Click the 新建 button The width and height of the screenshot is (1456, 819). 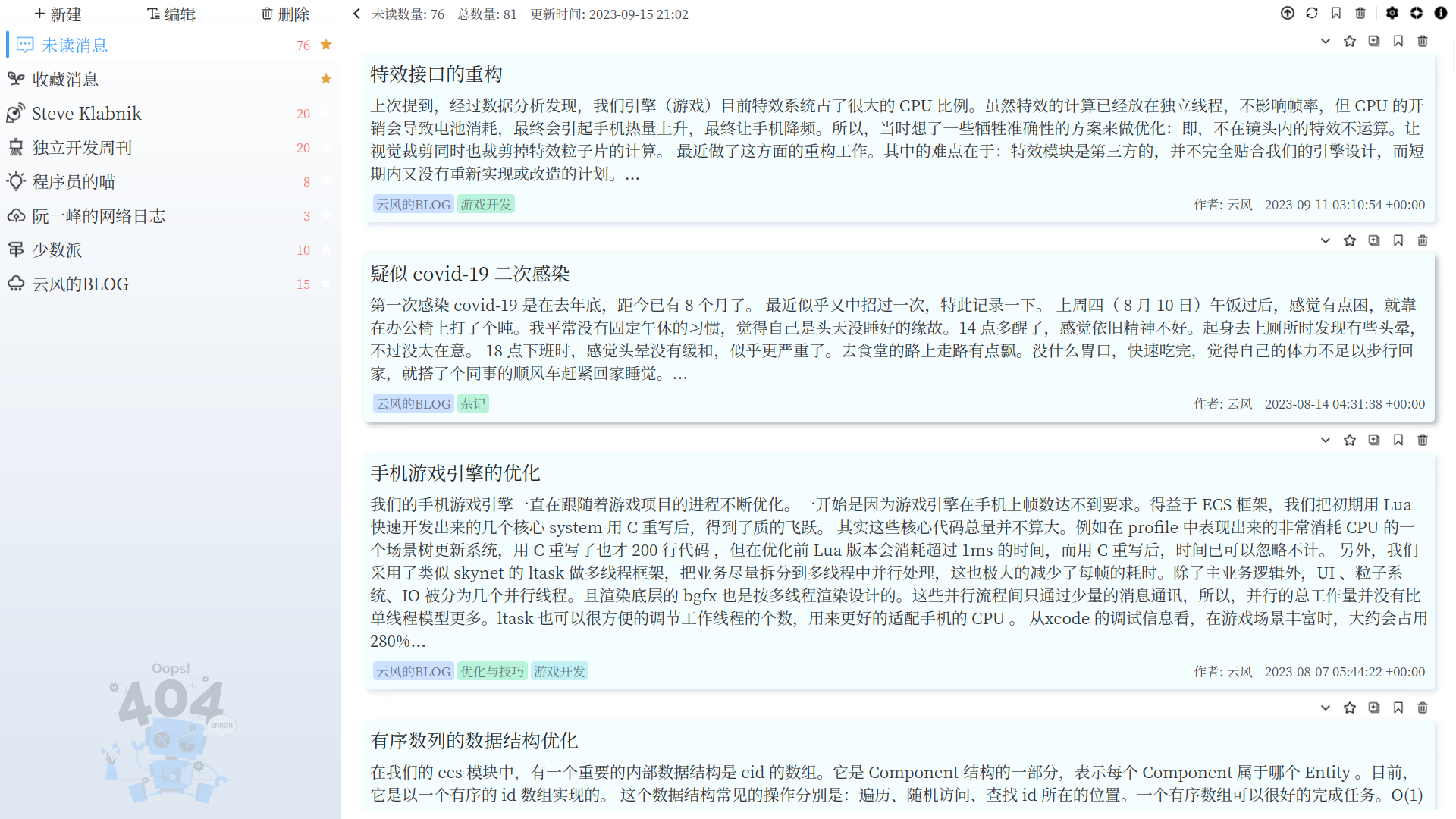pos(58,14)
